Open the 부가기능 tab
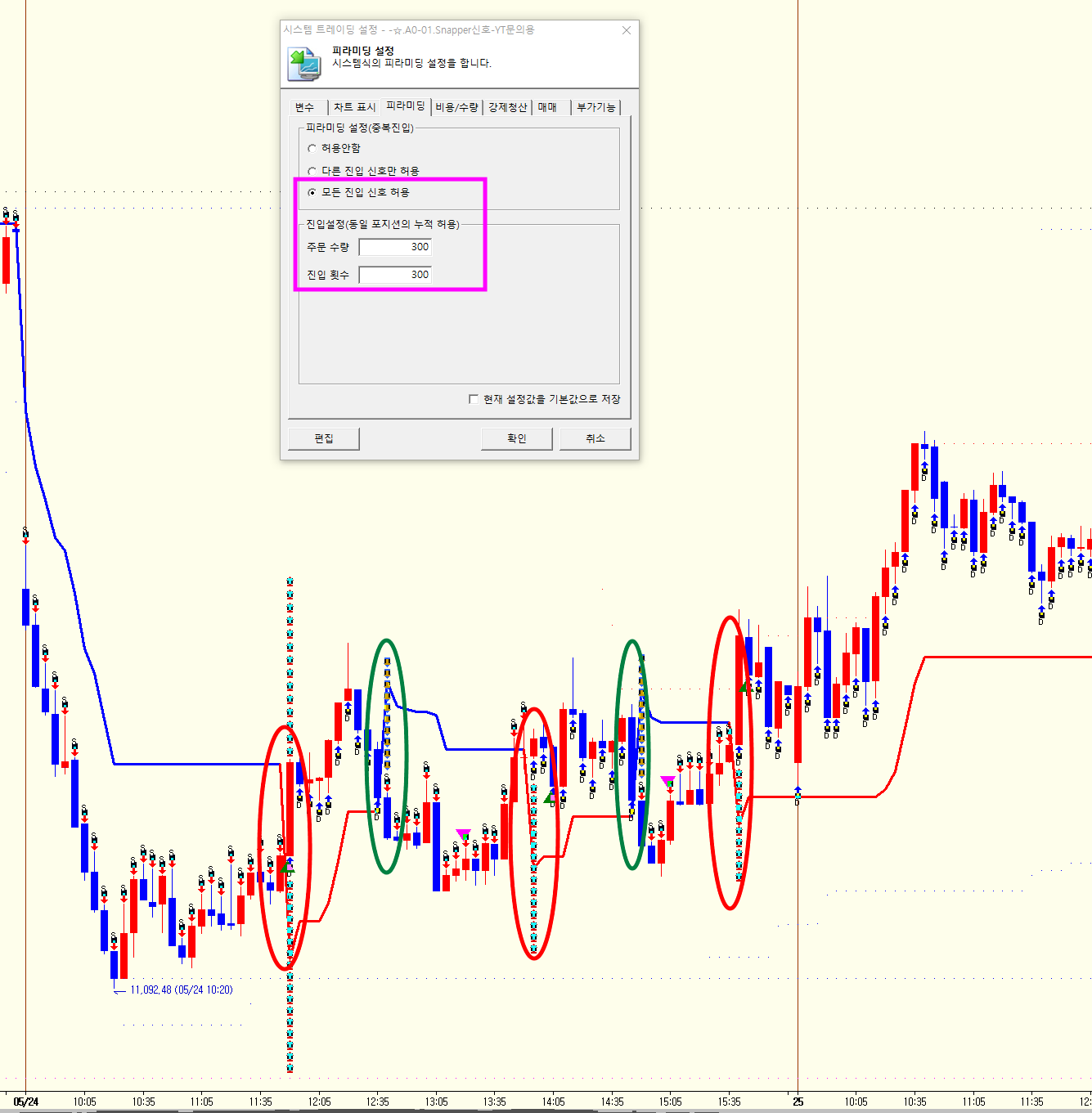The height and width of the screenshot is (1113, 1092). pos(595,107)
